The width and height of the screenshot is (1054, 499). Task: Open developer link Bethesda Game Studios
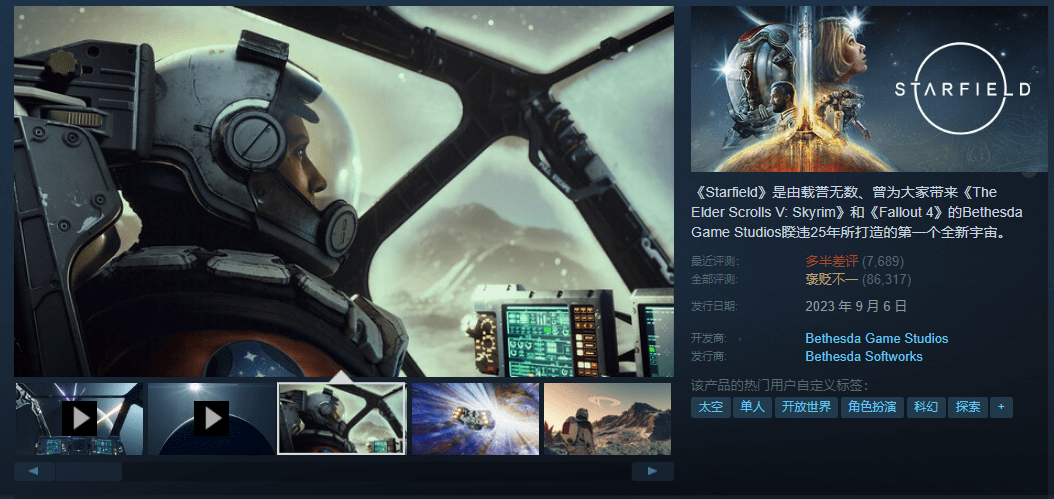pos(876,339)
